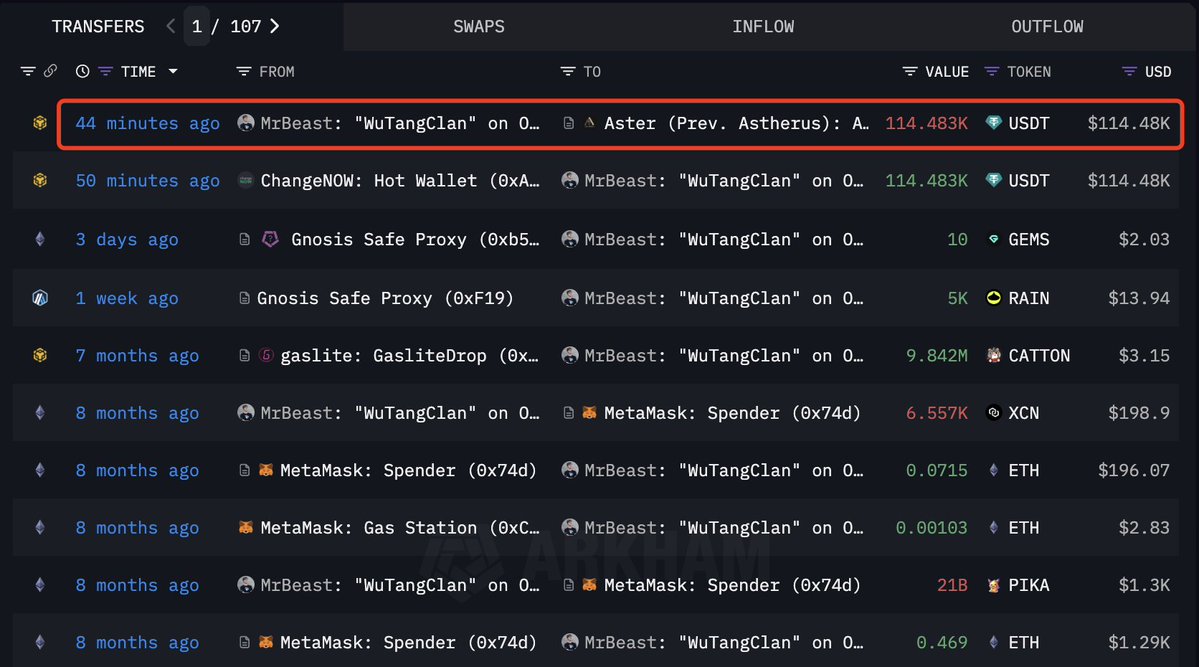Click the clock icon beside TIME
Viewport: 1199px width, 667px height.
82,71
